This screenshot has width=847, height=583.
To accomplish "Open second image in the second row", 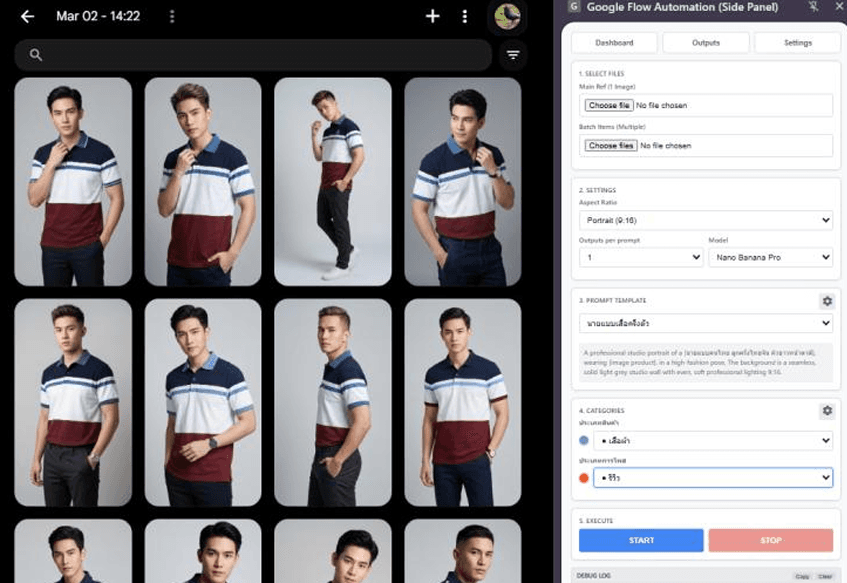I will coord(203,403).
